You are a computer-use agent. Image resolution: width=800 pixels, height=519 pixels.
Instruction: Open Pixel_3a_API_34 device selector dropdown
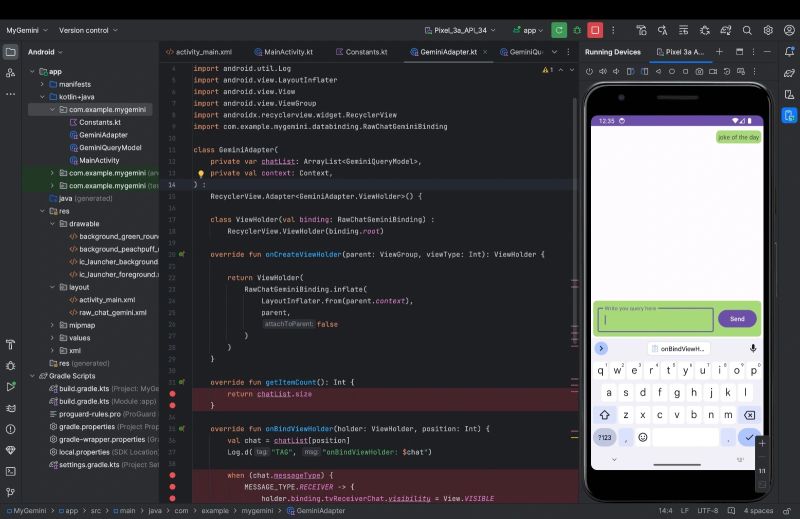tap(460, 30)
